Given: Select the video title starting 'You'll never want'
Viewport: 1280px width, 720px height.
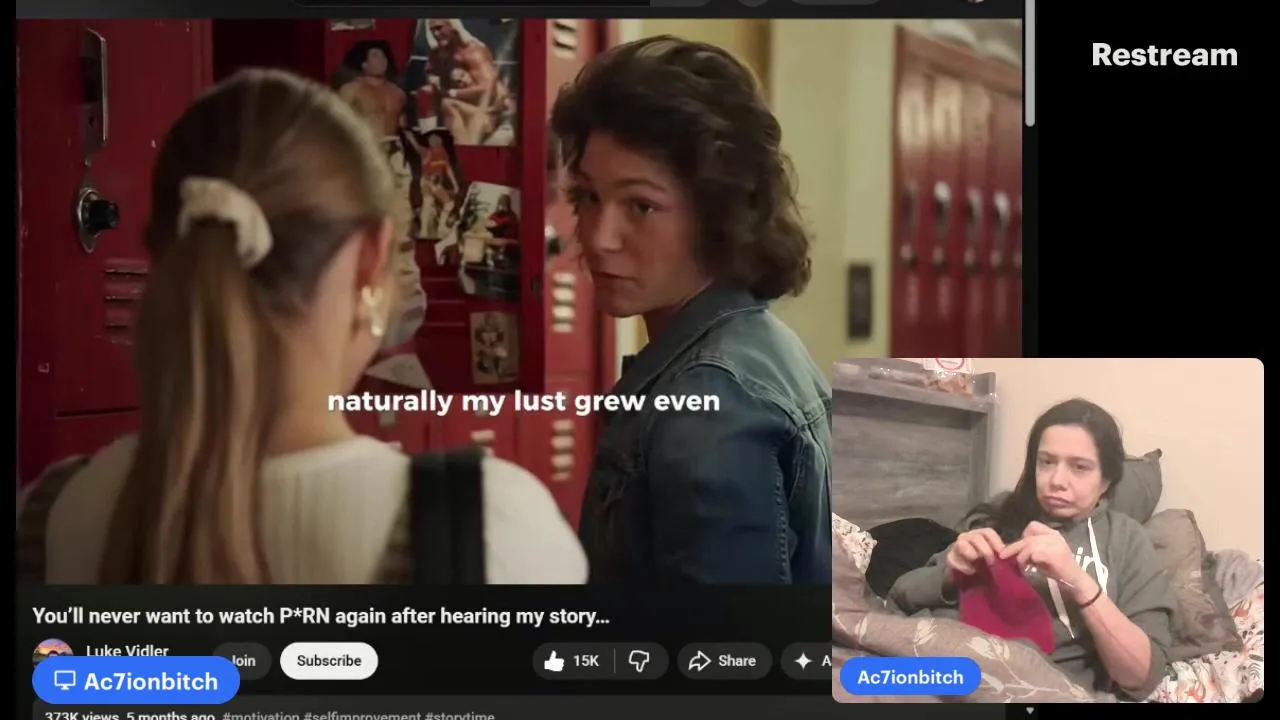Looking at the screenshot, I should point(321,616).
